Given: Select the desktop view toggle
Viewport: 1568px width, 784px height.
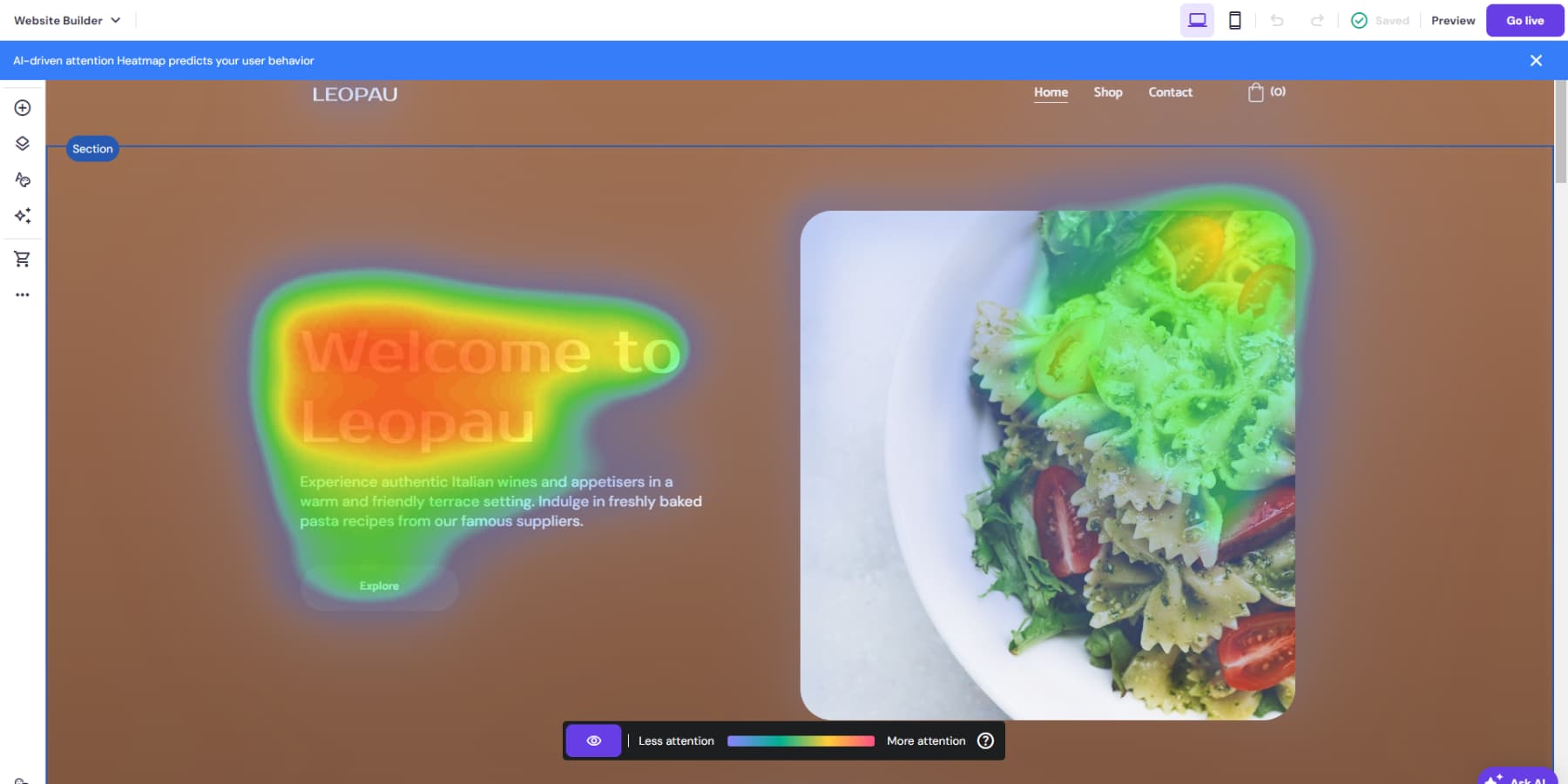Looking at the screenshot, I should tap(1197, 20).
